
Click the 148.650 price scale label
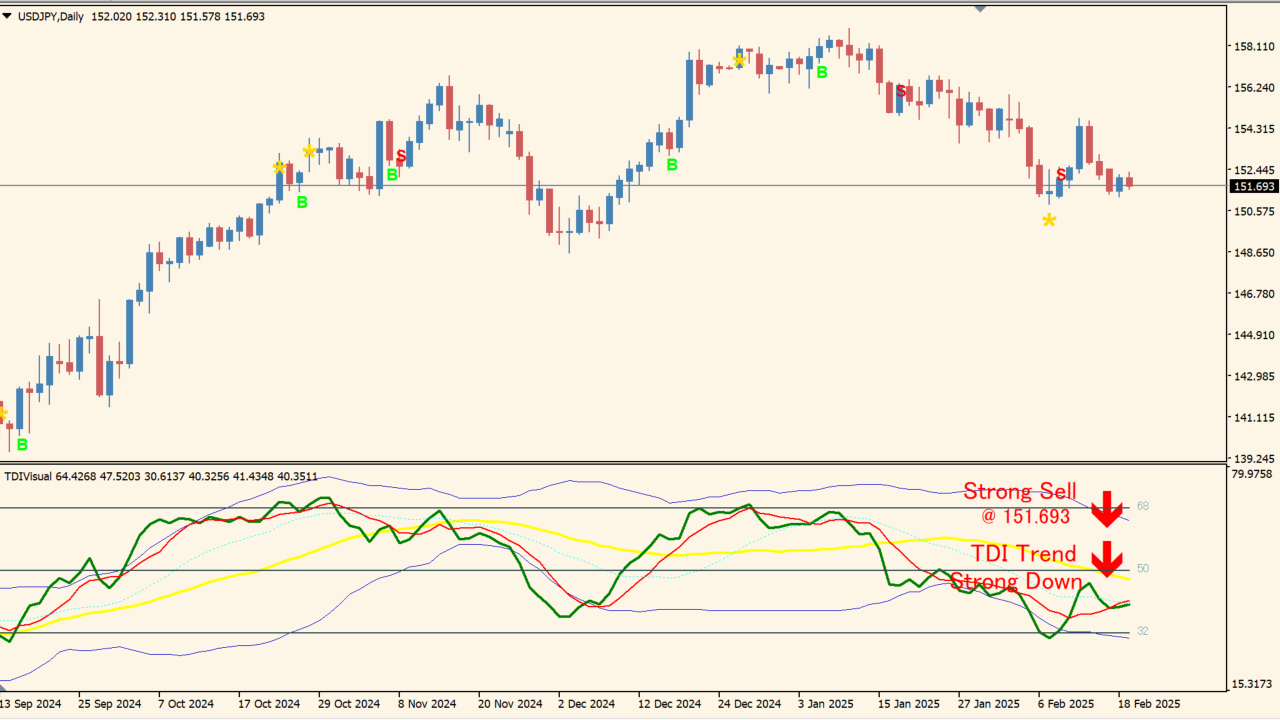[x=1255, y=252]
